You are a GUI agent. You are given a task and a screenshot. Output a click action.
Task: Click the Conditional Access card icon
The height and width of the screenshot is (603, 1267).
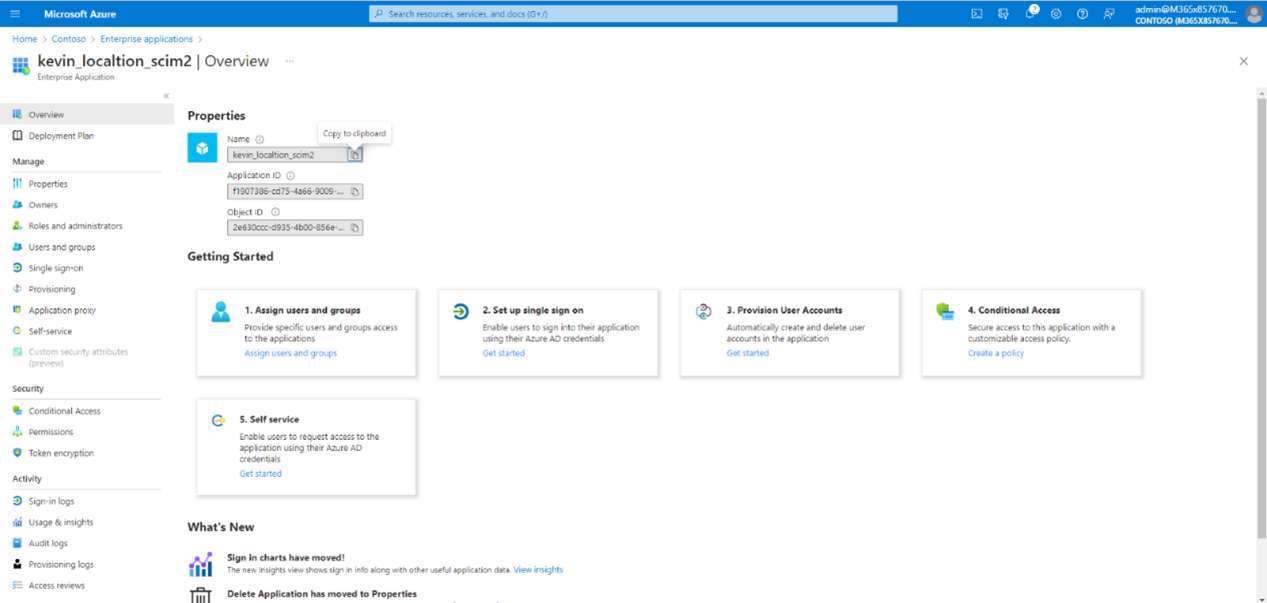coord(945,311)
